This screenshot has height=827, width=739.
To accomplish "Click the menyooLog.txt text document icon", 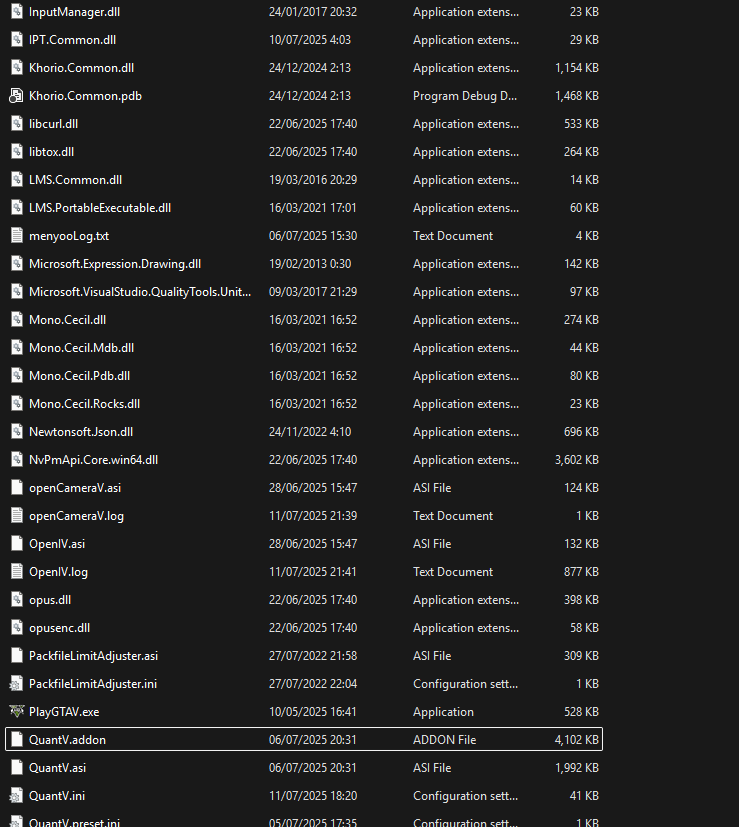I will tap(16, 236).
